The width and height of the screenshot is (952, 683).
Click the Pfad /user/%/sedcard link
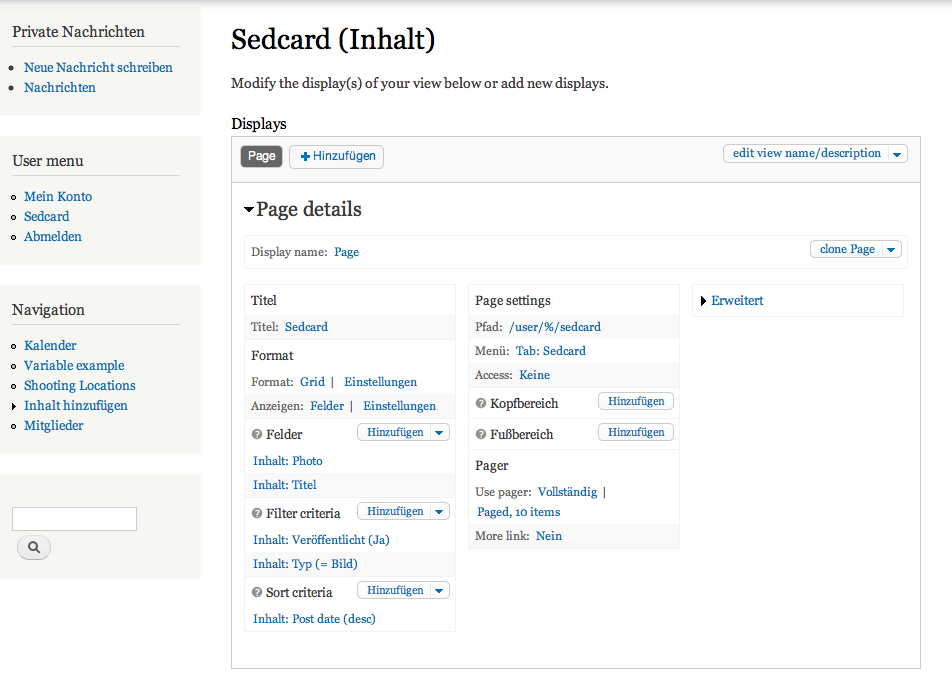[x=555, y=327]
